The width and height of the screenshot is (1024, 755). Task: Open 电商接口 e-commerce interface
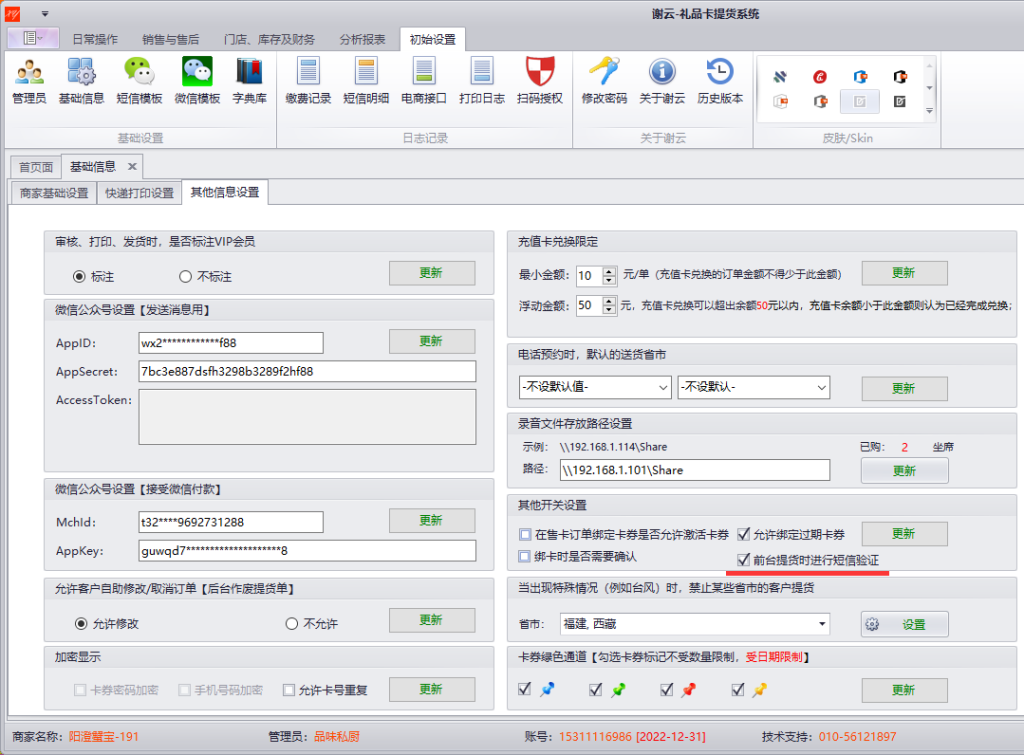click(424, 81)
